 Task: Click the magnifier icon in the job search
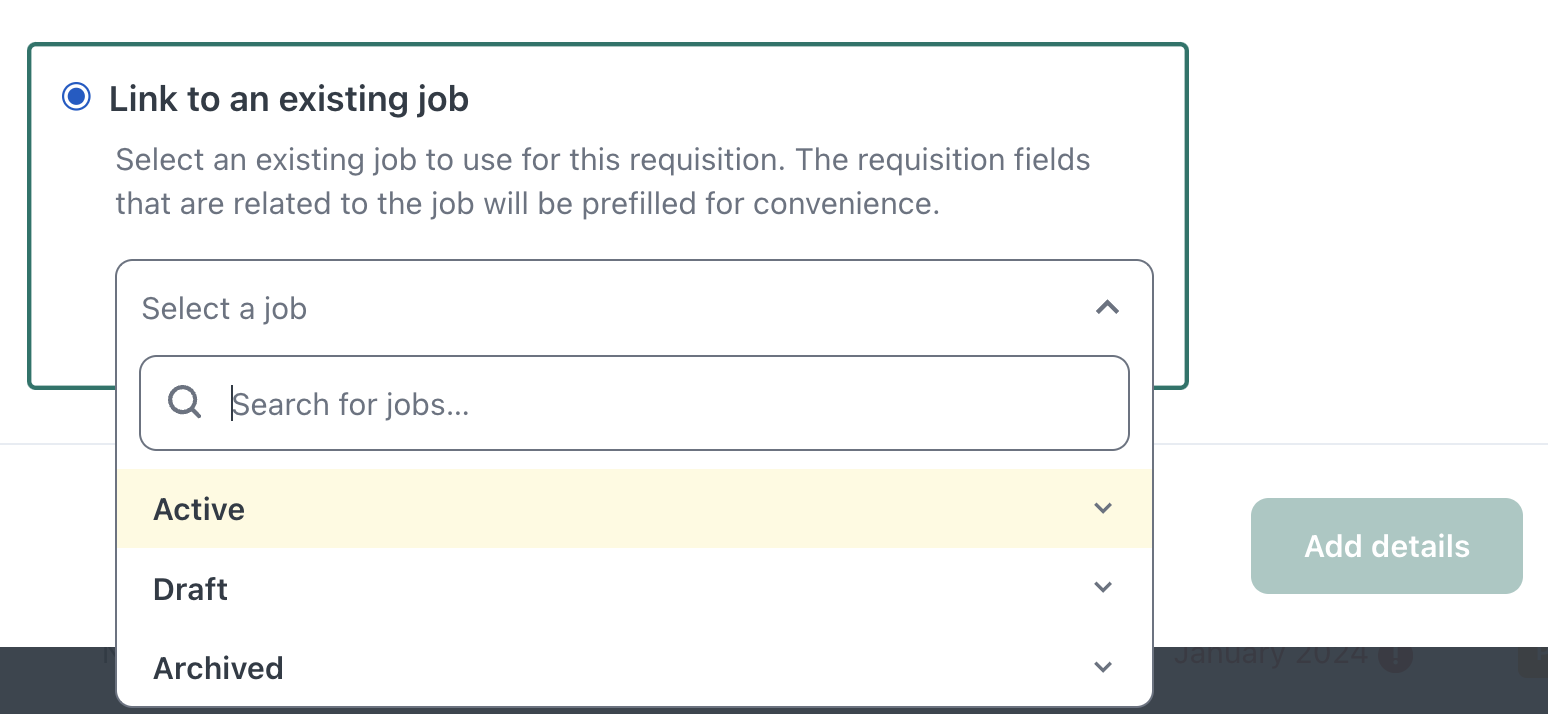185,402
